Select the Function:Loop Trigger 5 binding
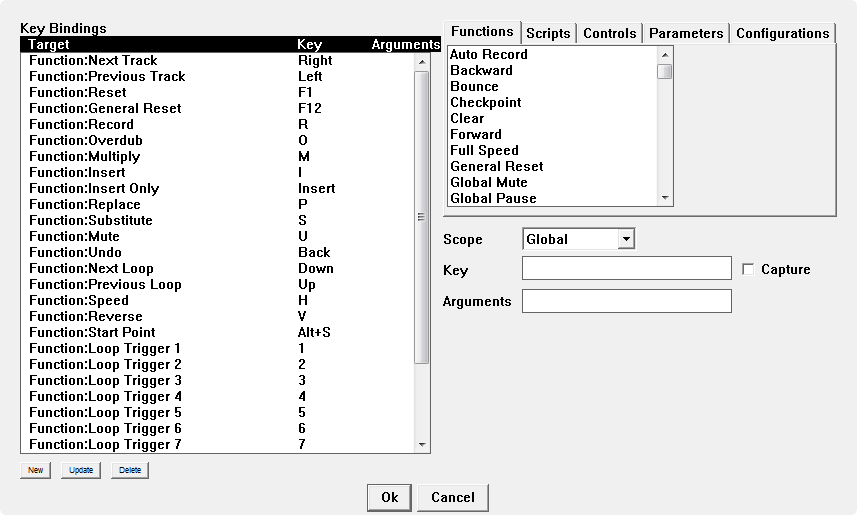 [x=218, y=412]
